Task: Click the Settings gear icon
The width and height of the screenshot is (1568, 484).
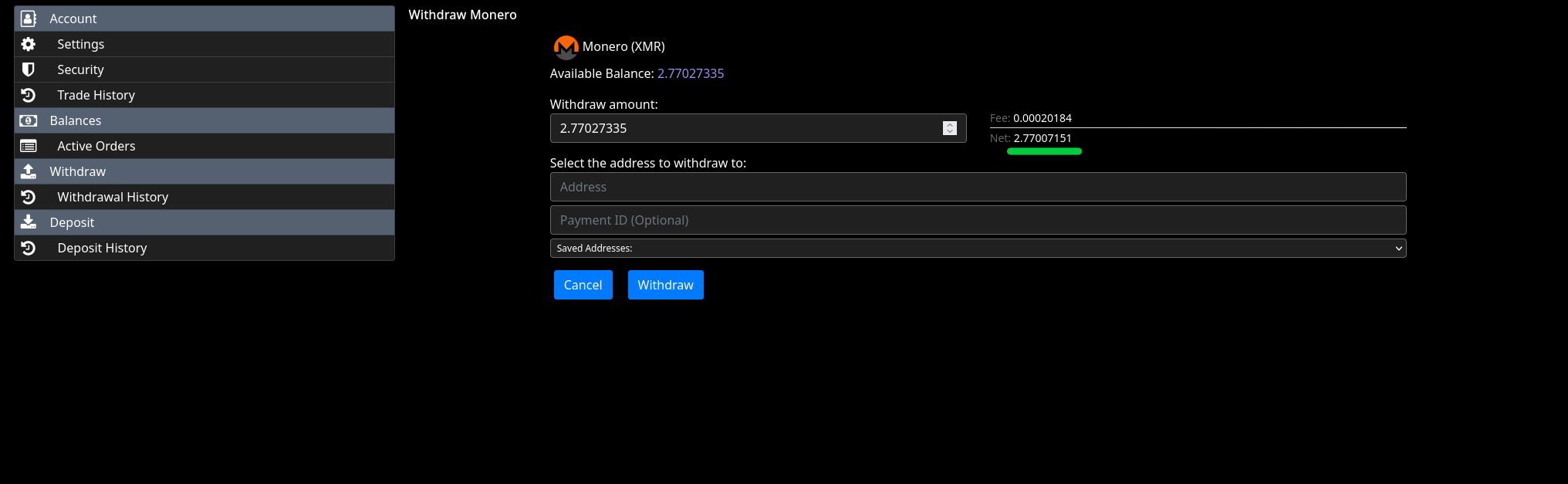Action: tap(29, 44)
